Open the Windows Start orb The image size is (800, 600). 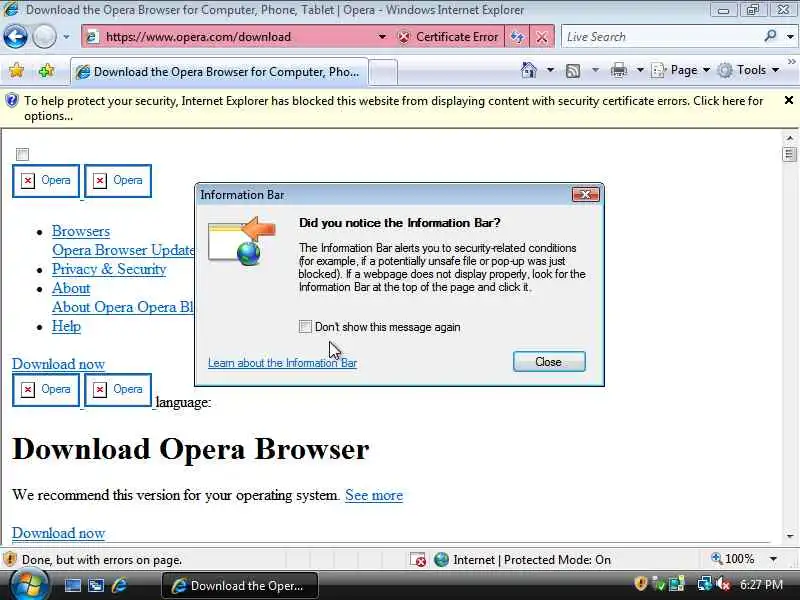(x=29, y=585)
